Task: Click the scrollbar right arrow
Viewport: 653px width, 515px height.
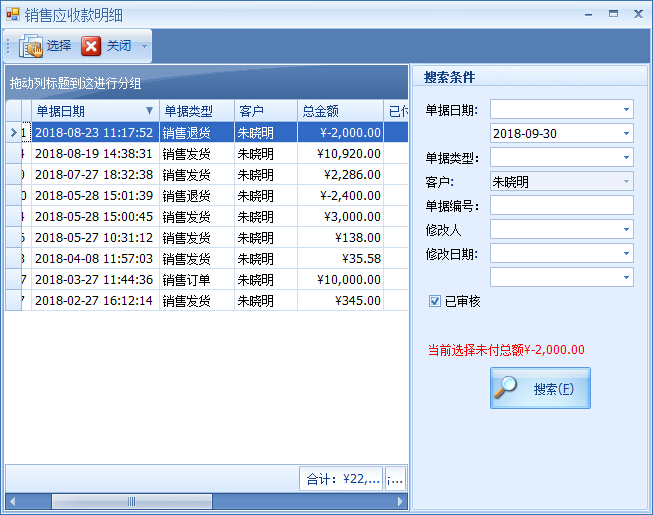Action: coord(400,501)
